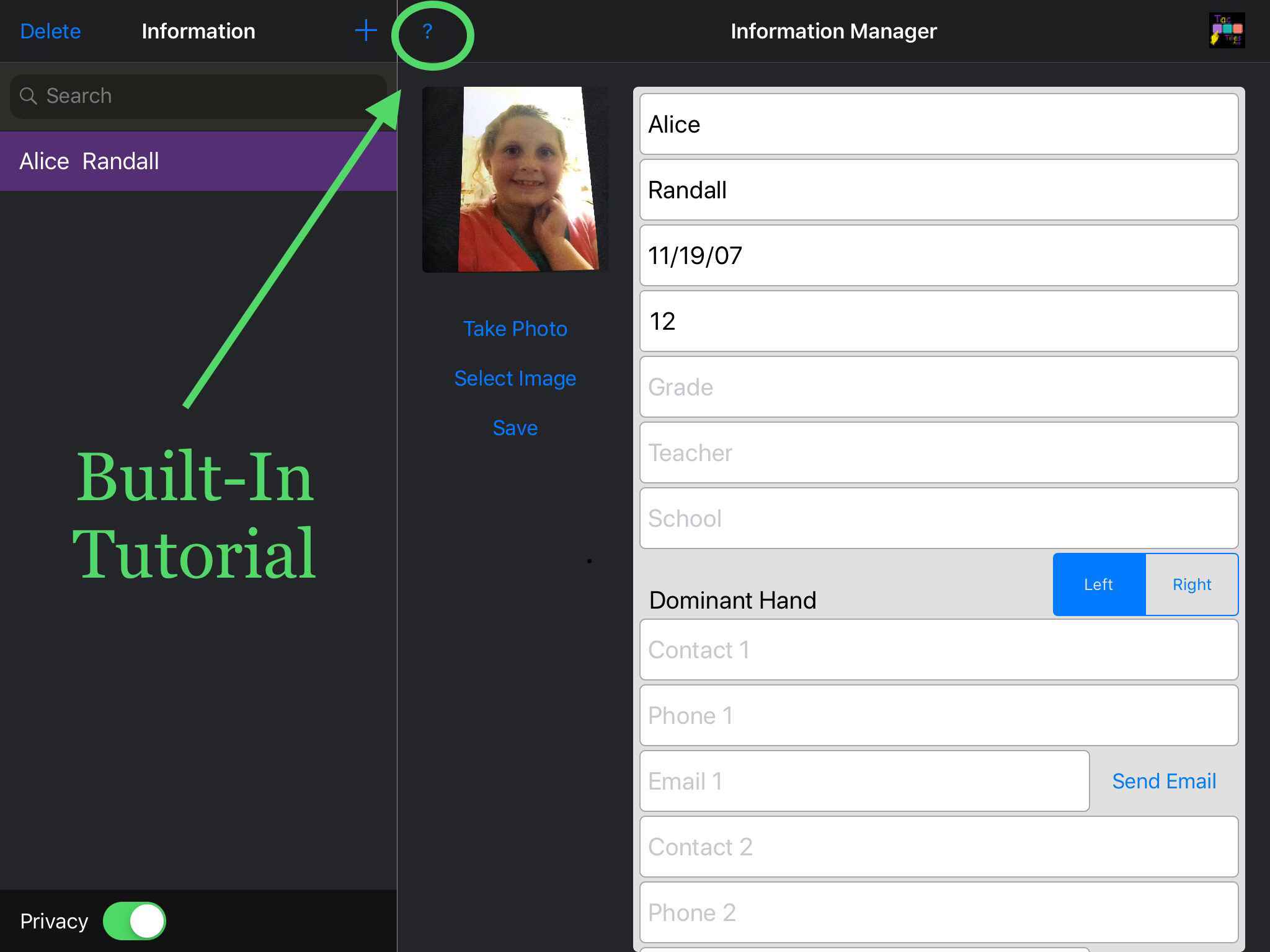The image size is (1270, 952).
Task: Tap the Tac Tiles app logo icon
Action: (x=1227, y=31)
